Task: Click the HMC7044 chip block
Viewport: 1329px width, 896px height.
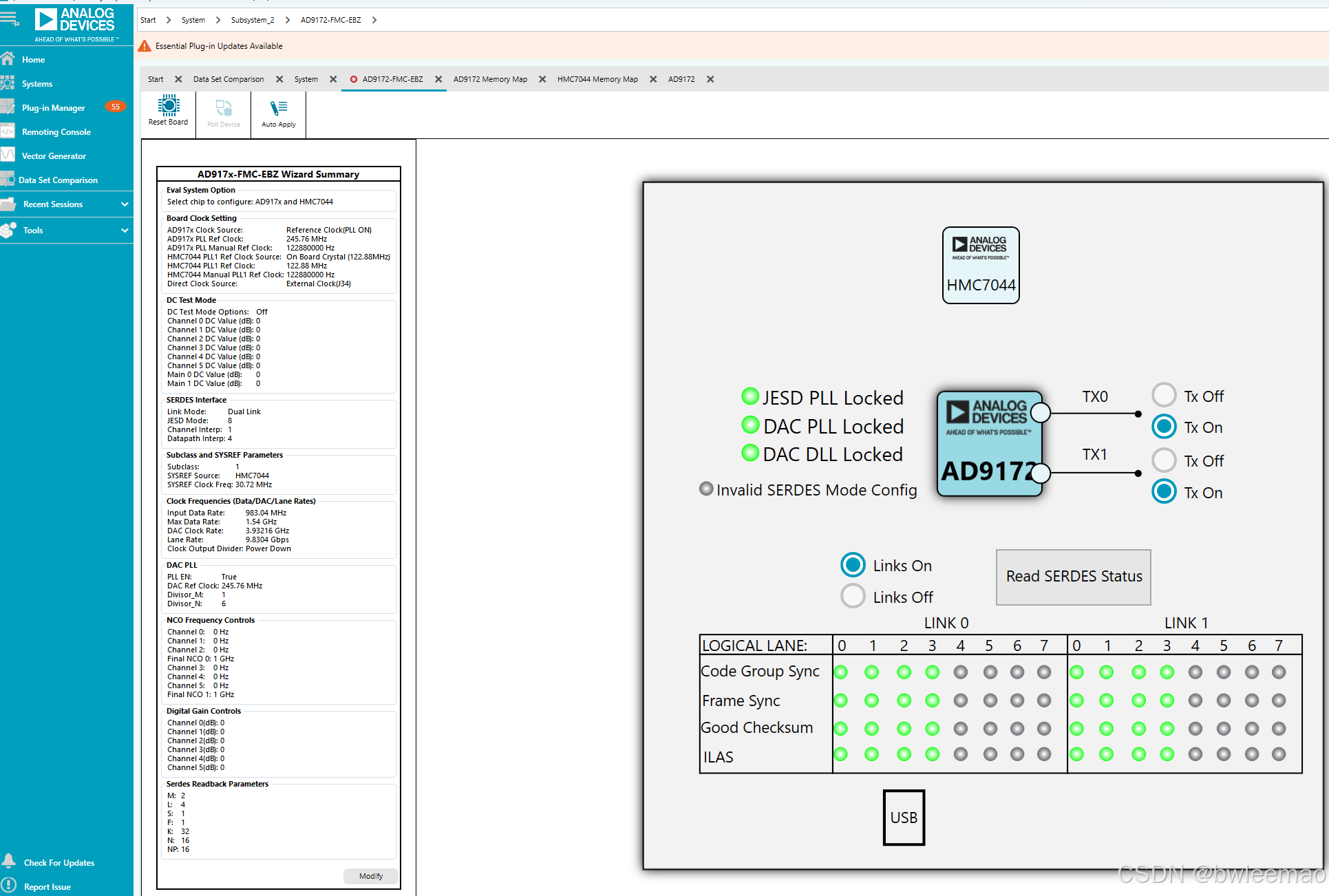Action: click(980, 266)
